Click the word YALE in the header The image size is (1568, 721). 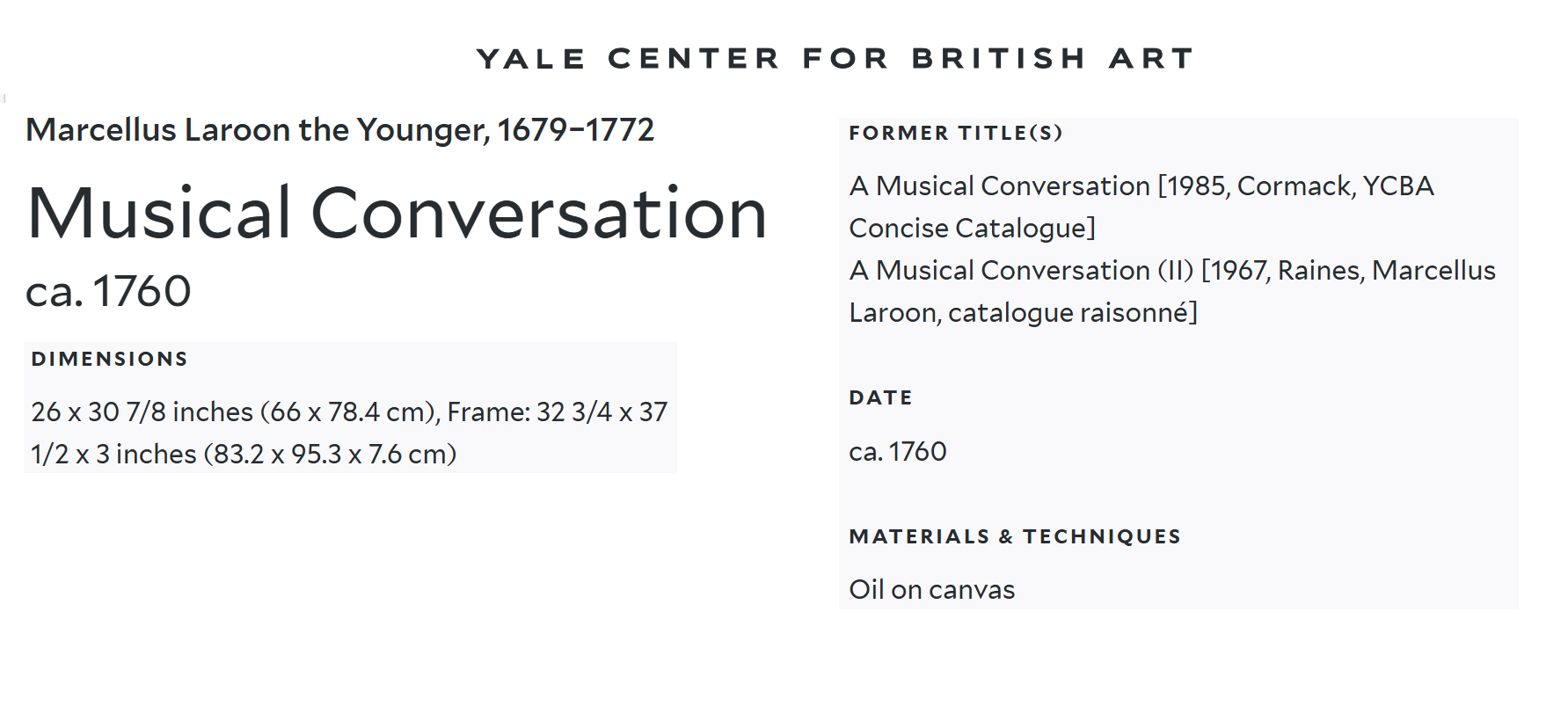point(530,59)
